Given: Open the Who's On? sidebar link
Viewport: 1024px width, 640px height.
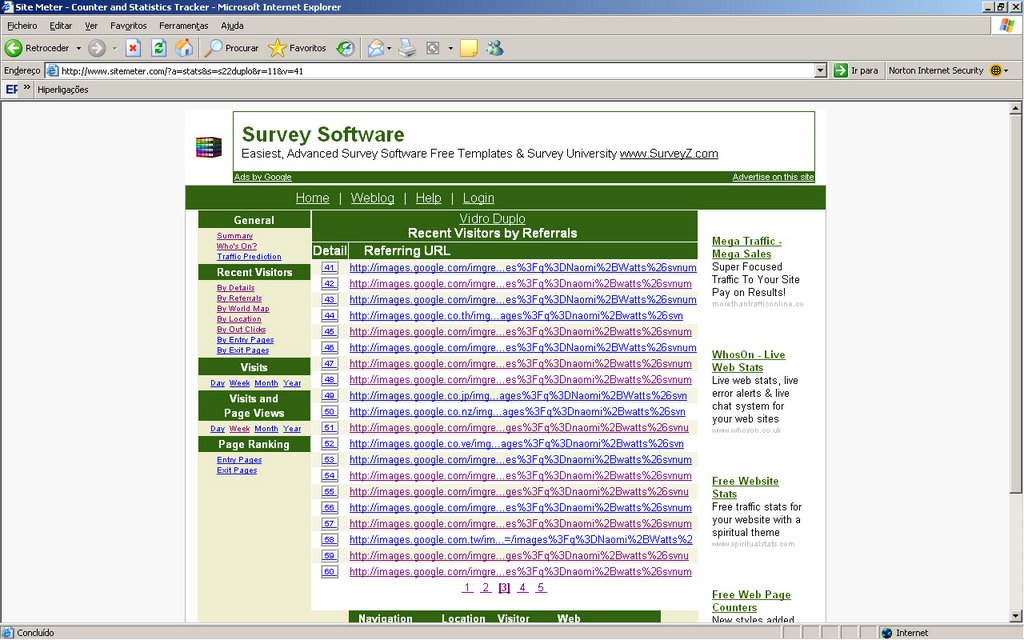Looking at the screenshot, I should coord(236,246).
